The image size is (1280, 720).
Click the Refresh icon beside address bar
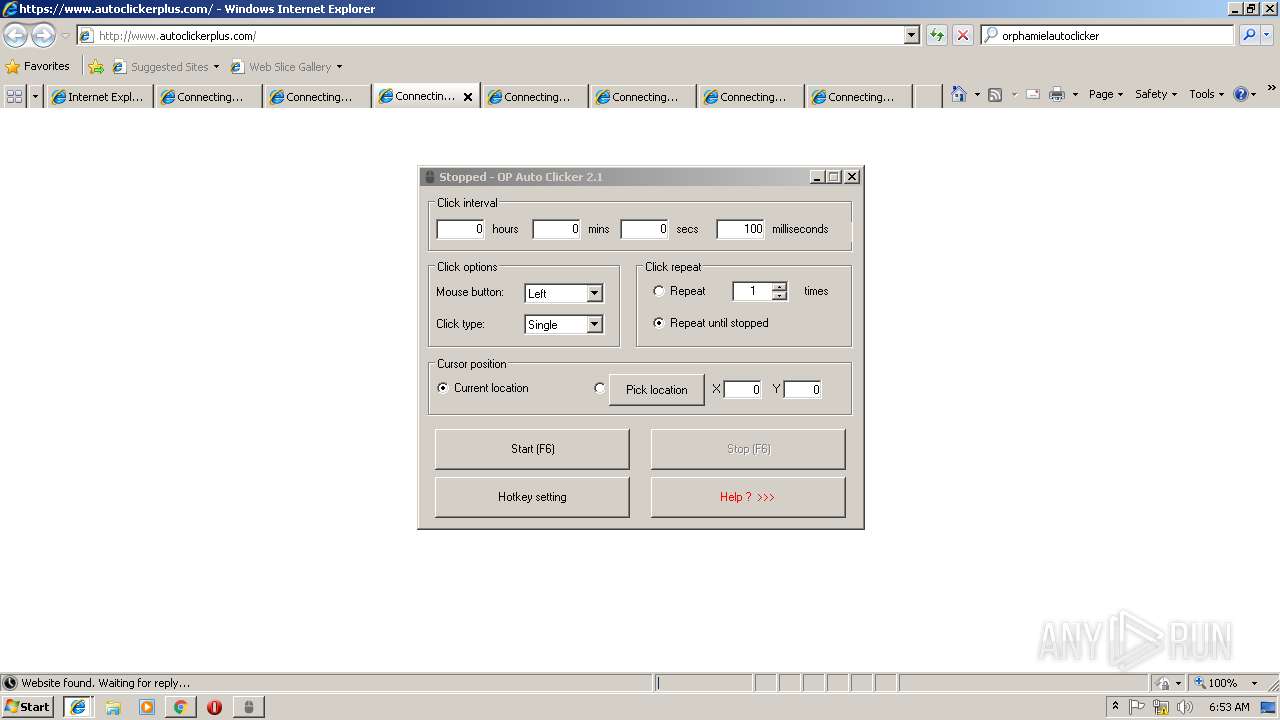[936, 35]
